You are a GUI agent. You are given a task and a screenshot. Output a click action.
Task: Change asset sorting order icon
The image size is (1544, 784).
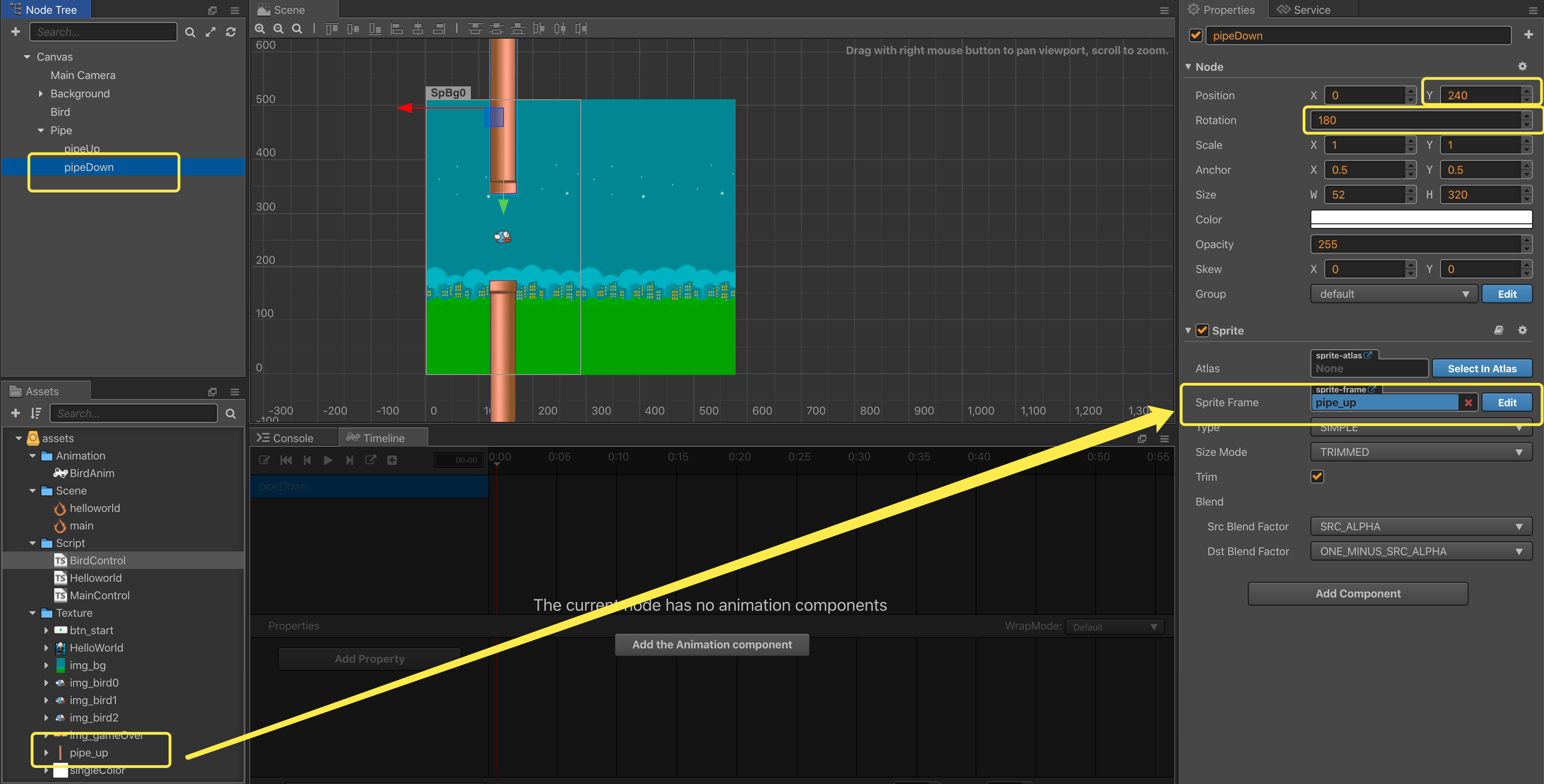(35, 413)
